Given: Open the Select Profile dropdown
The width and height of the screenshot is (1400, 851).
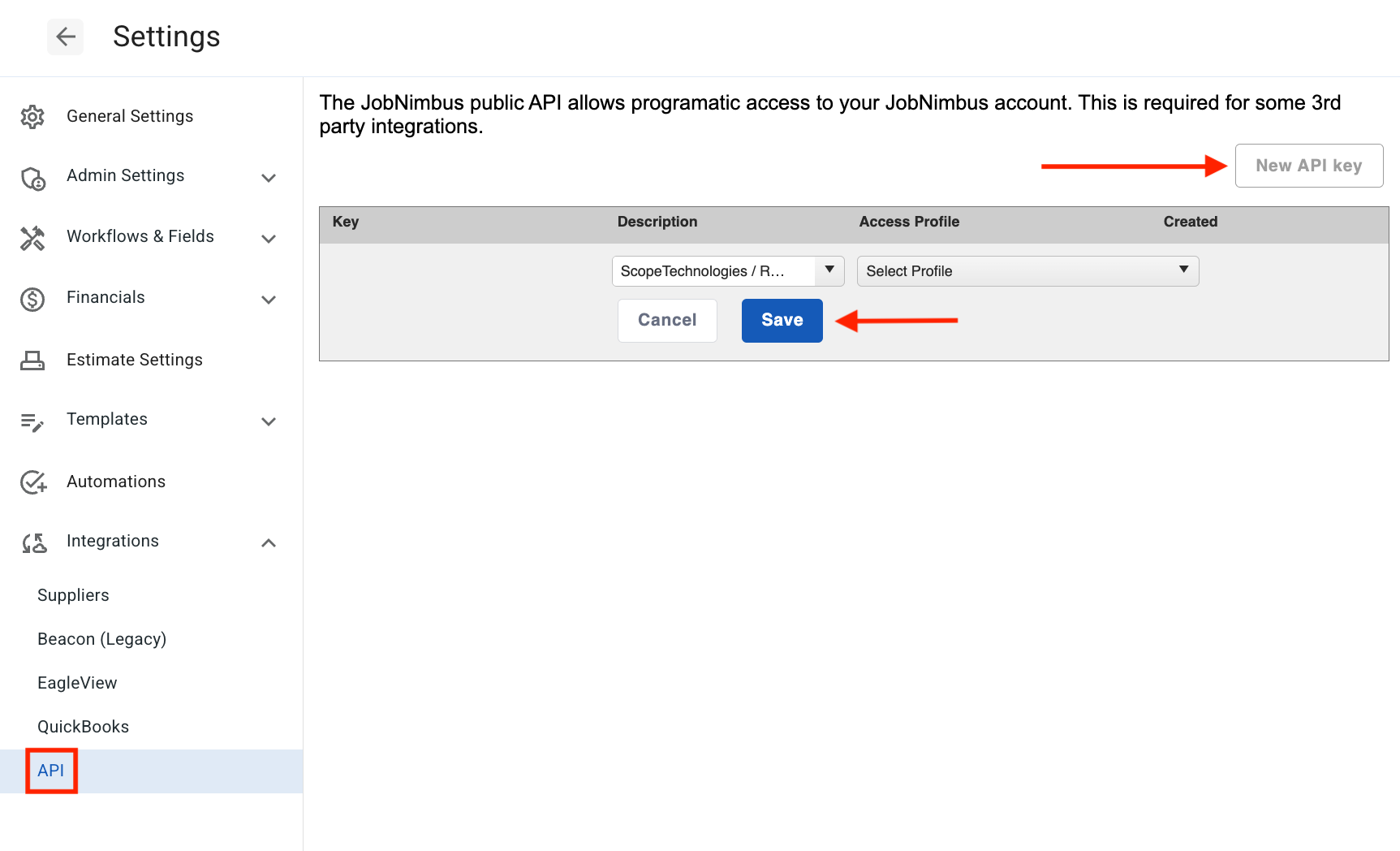Looking at the screenshot, I should (1027, 271).
